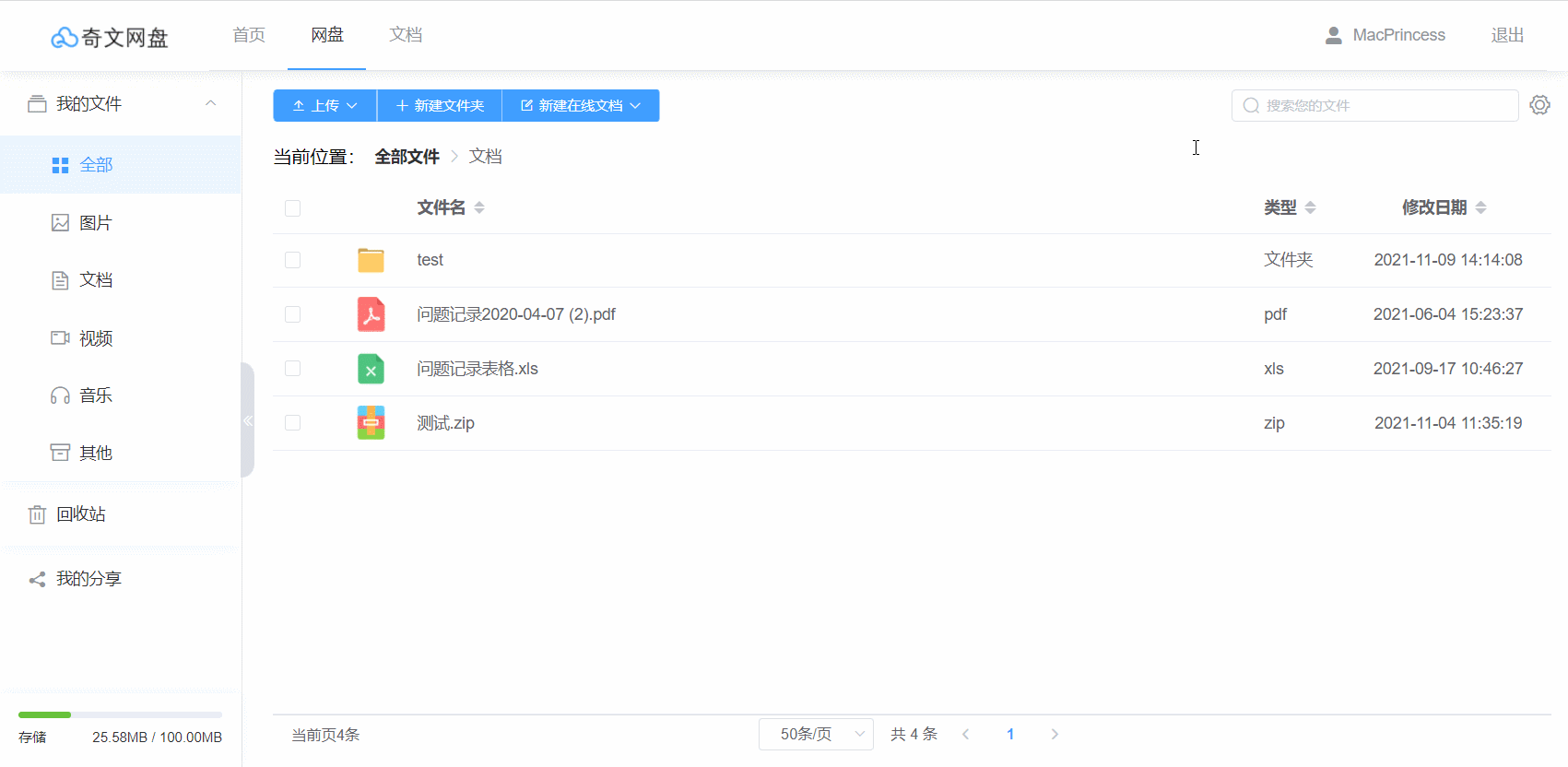Image resolution: width=1568 pixels, height=767 pixels.
Task: Click the green xls spreadsheet icon
Action: [371, 369]
